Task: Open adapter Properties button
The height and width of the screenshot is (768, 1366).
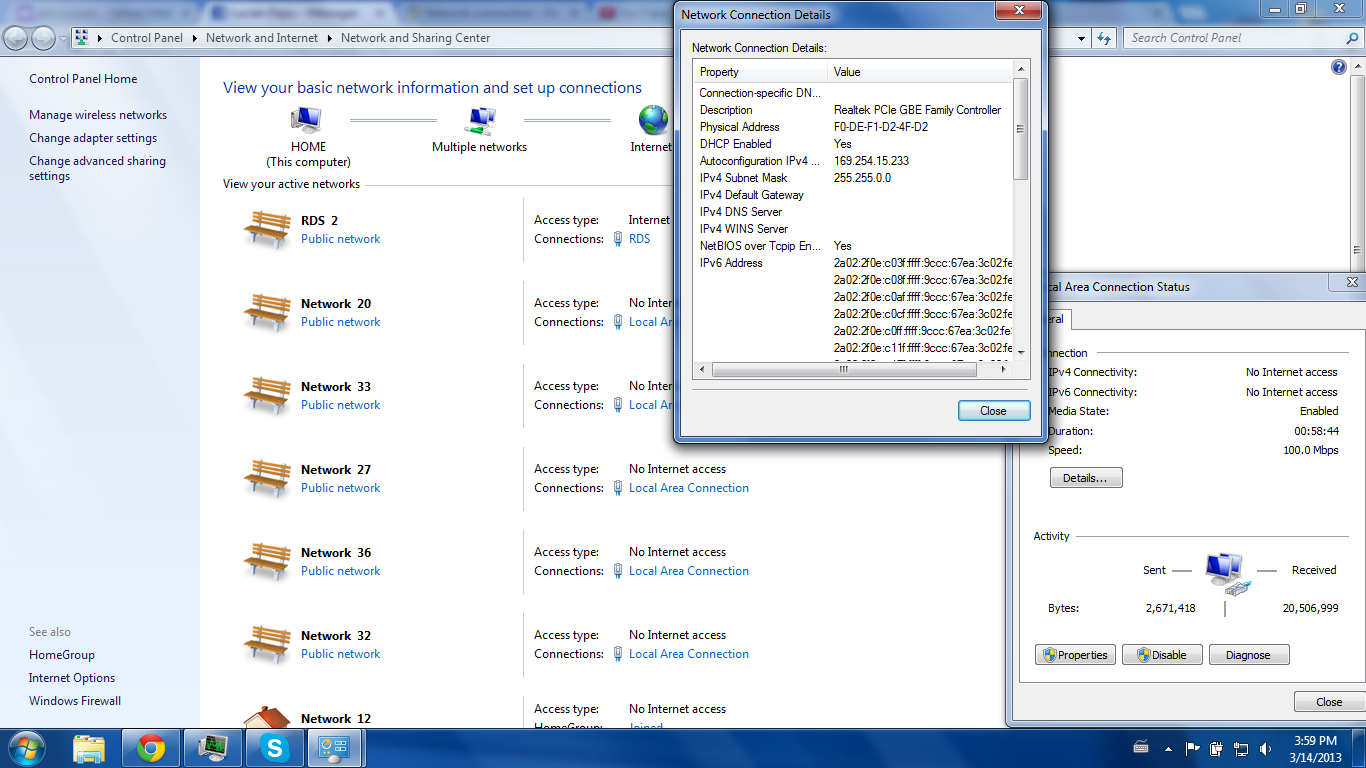Action: tap(1075, 655)
